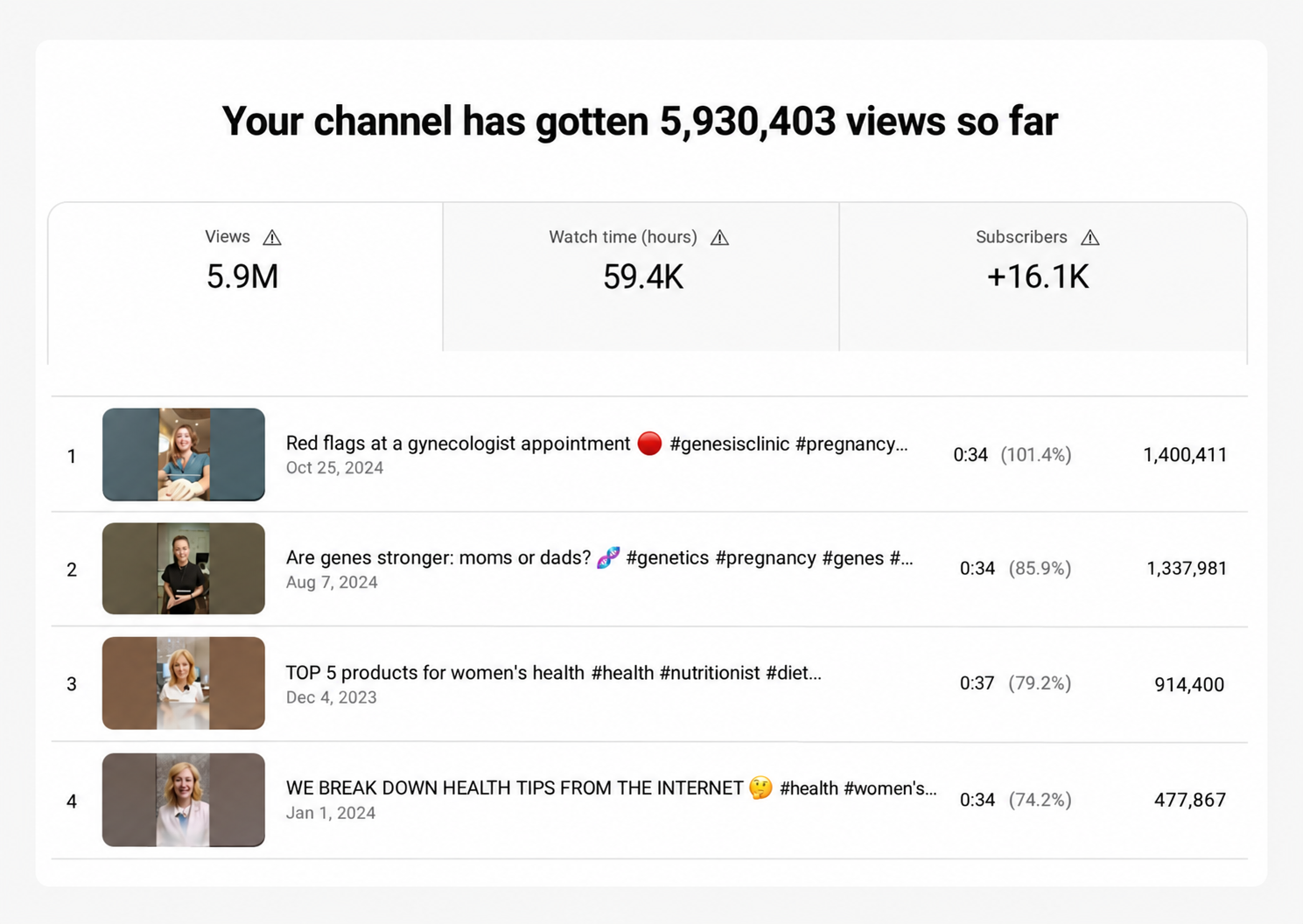The width and height of the screenshot is (1303, 924).
Task: Click the view count '914,400'
Action: pyautogui.click(x=1189, y=684)
